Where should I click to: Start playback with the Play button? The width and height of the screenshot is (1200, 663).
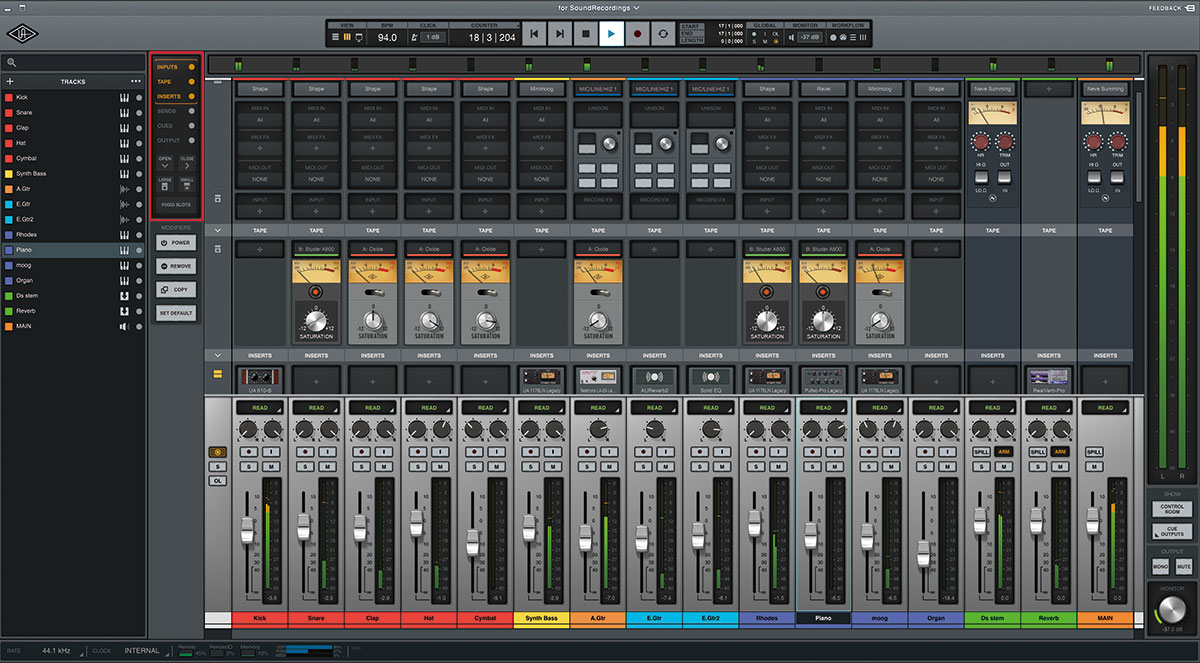(x=610, y=34)
